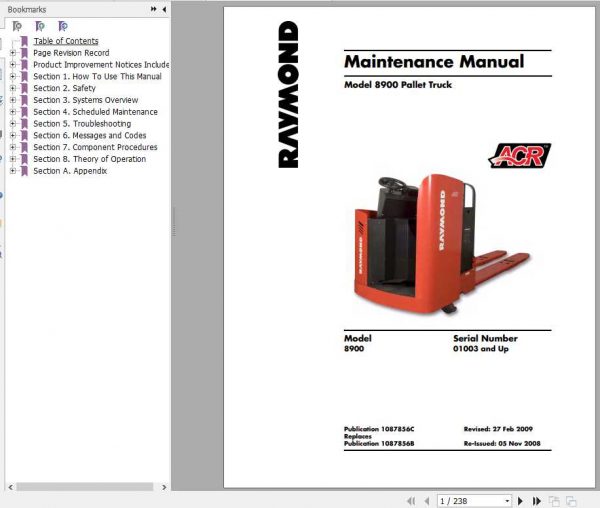Viewport: 600px width, 508px height.
Task: Open the Page Revision Record bookmark
Action: (71, 53)
